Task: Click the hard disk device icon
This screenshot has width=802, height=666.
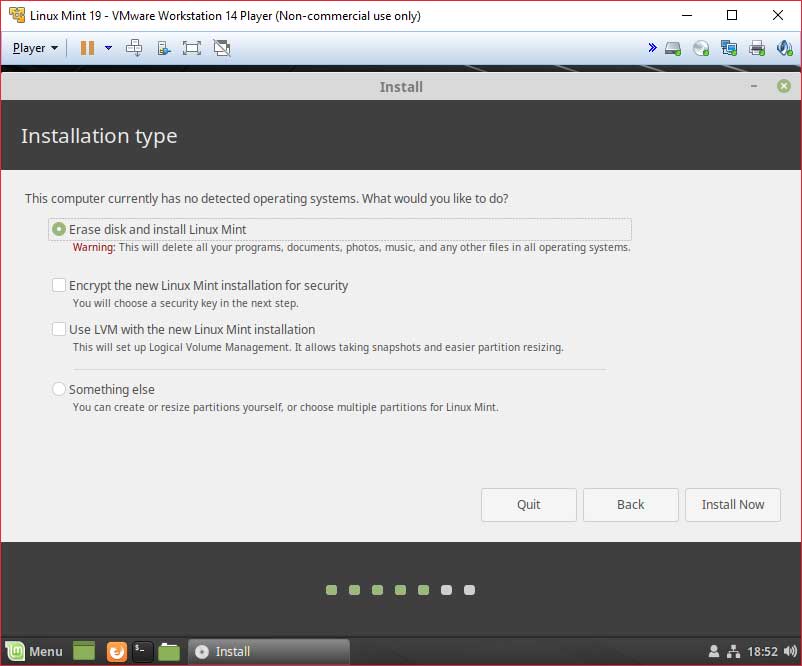Action: (x=673, y=49)
